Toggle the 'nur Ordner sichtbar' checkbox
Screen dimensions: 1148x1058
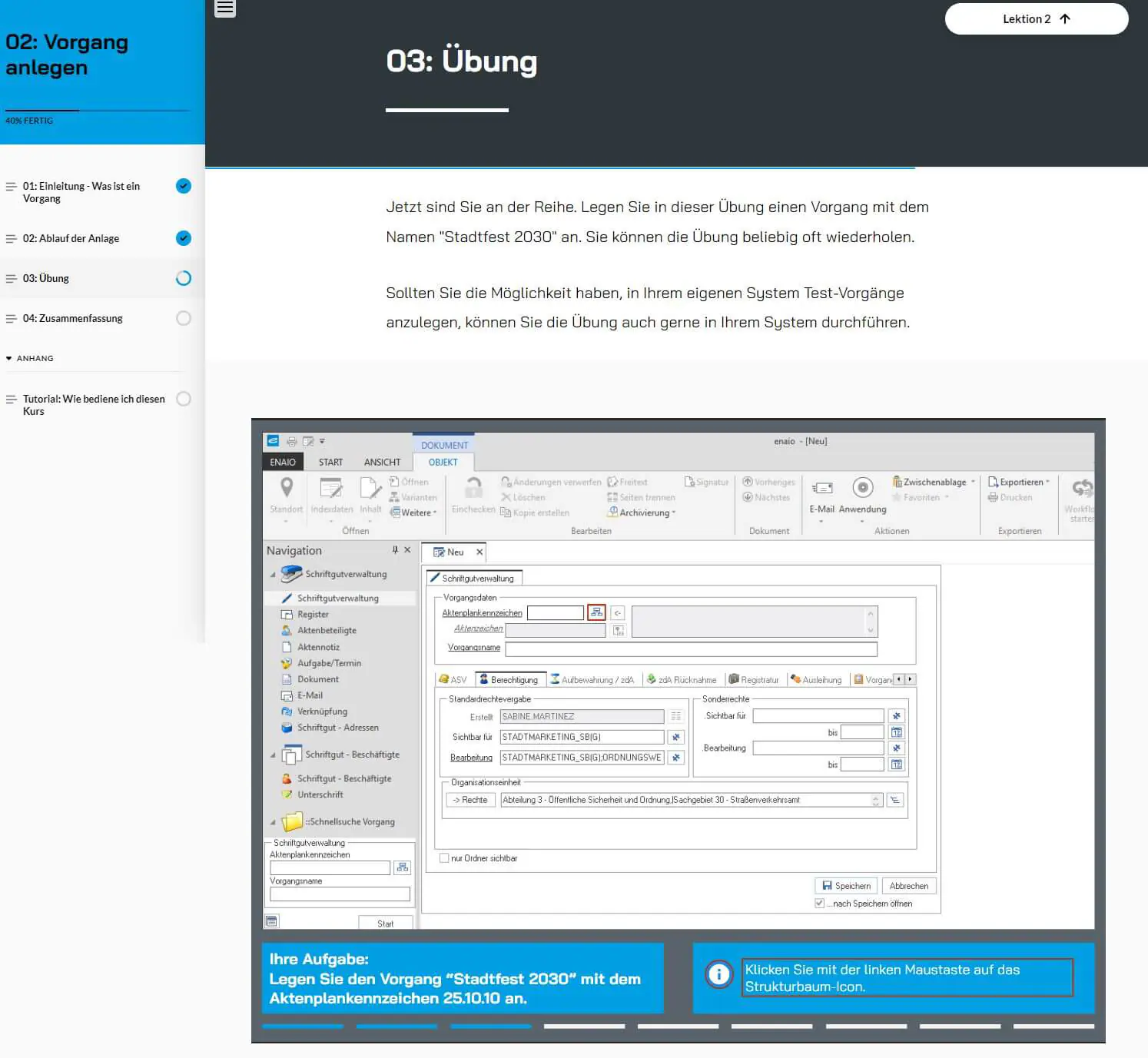443,858
